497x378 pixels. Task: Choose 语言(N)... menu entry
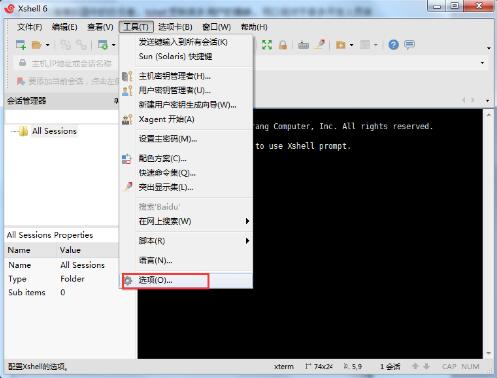coord(186,260)
